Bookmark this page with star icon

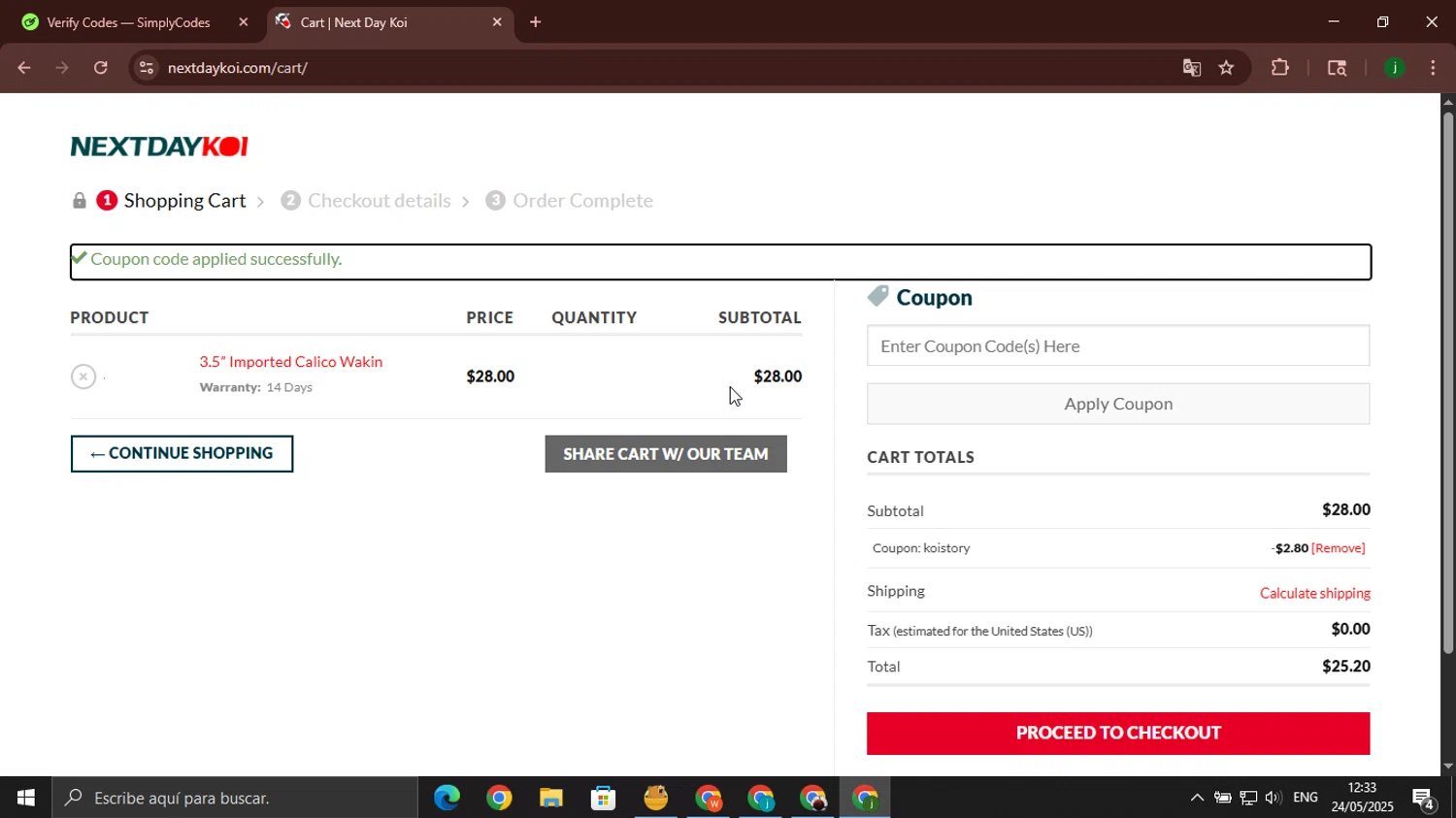point(1227,68)
